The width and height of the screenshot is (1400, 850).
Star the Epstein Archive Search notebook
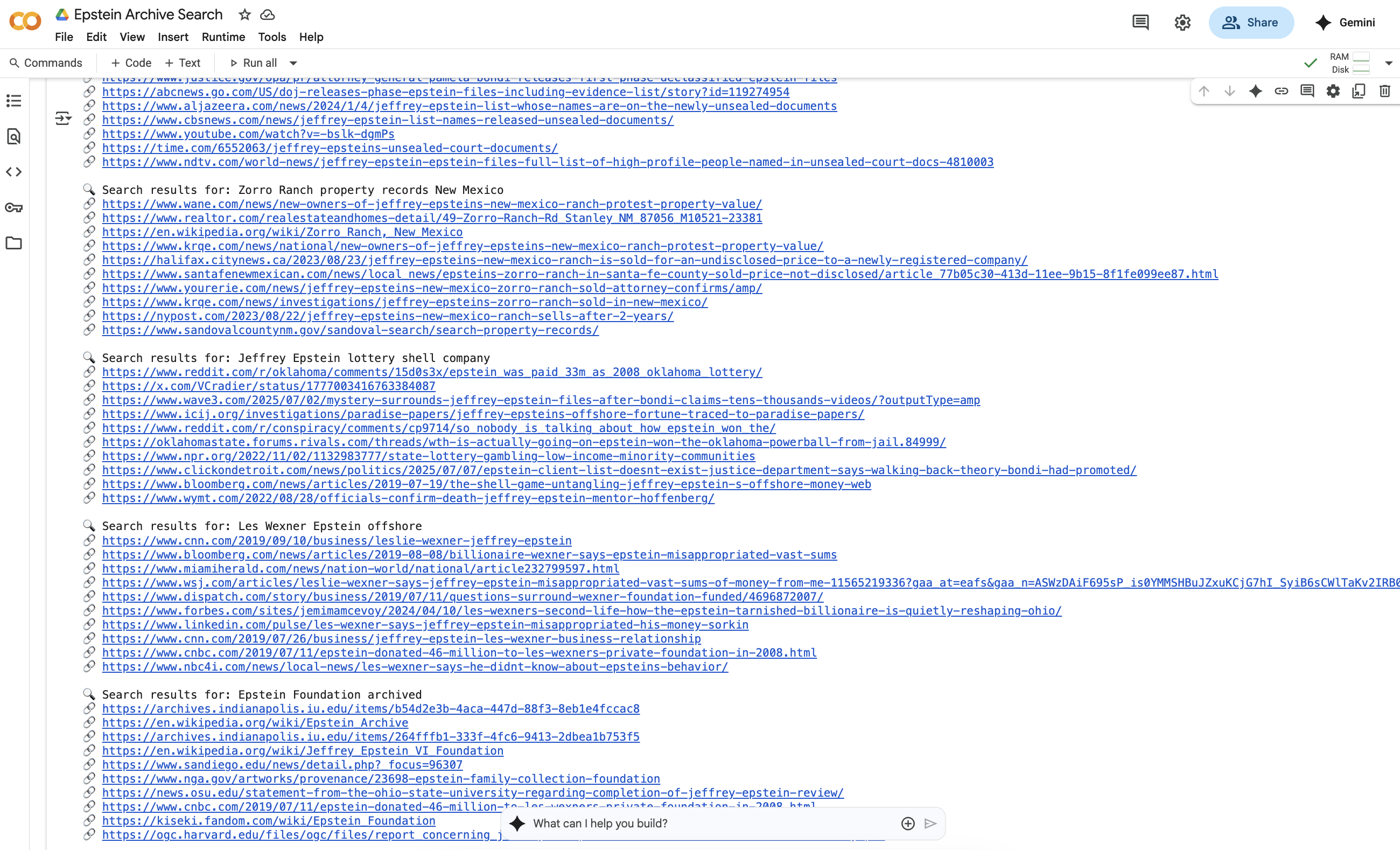(244, 15)
